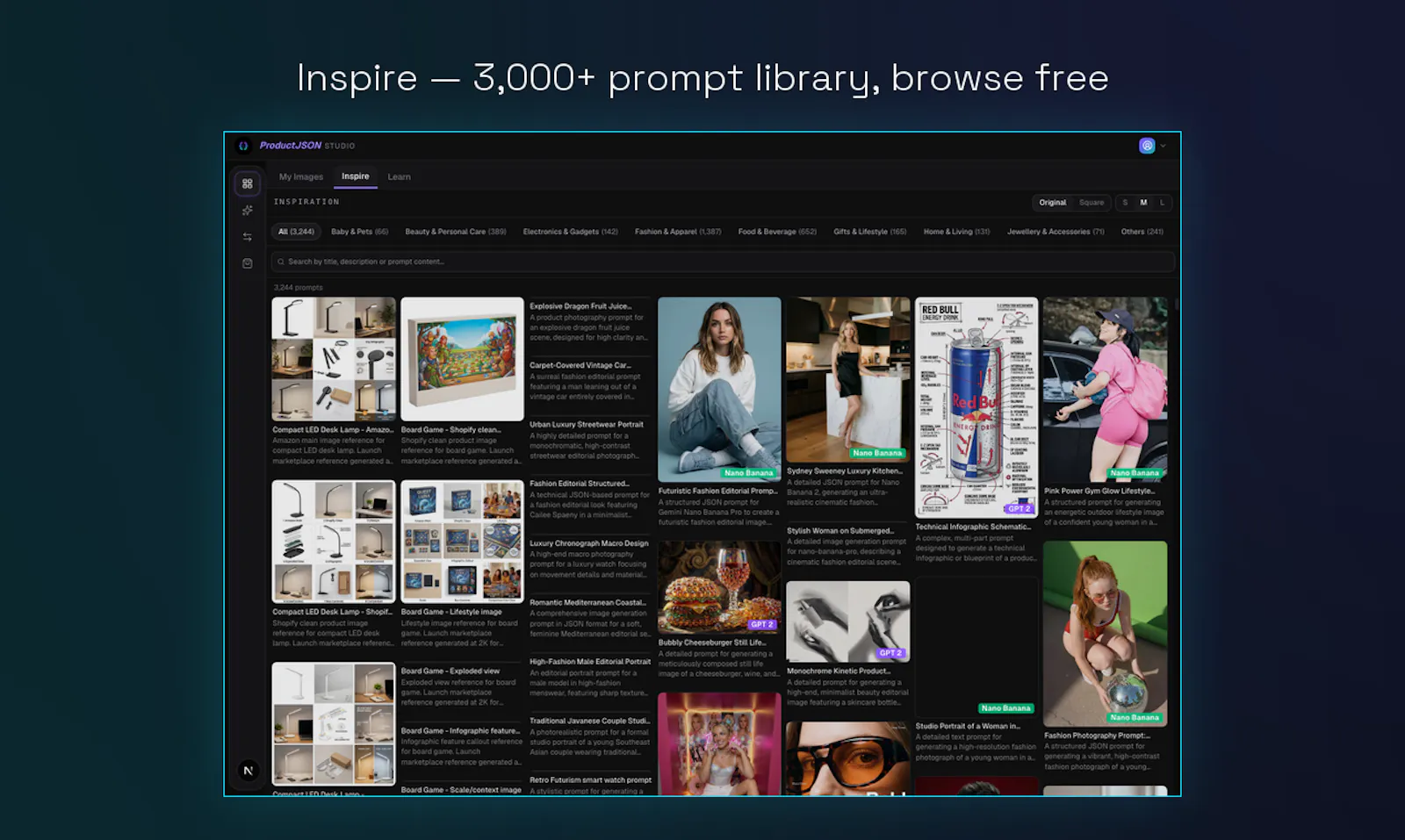
Task: Open the Luxury Chronograph Macro Design prompt
Action: coord(589,559)
